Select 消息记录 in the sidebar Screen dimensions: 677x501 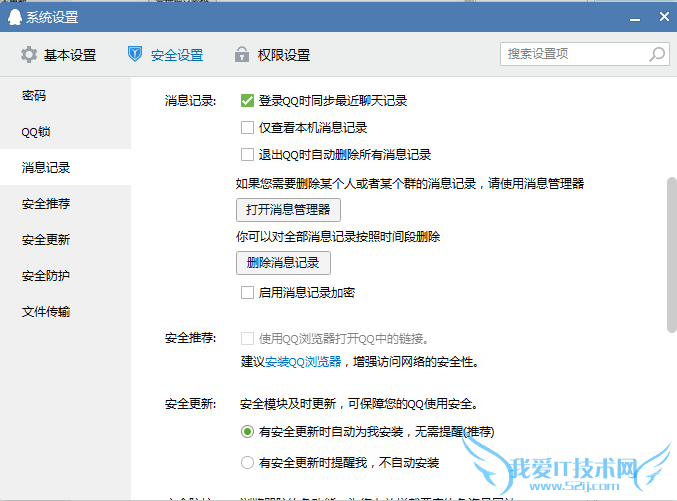pyautogui.click(x=65, y=167)
